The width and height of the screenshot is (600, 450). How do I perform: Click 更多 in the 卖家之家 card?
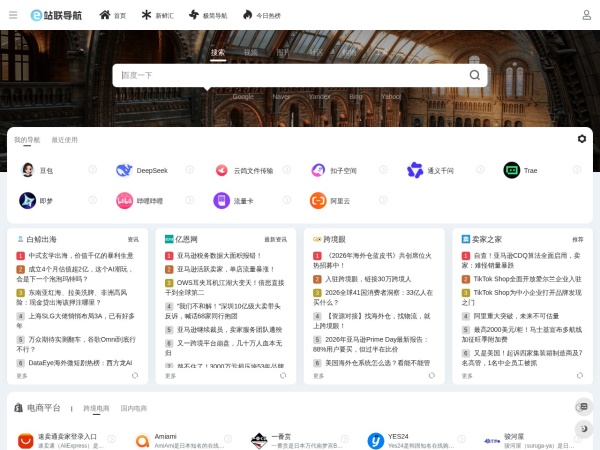467,376
